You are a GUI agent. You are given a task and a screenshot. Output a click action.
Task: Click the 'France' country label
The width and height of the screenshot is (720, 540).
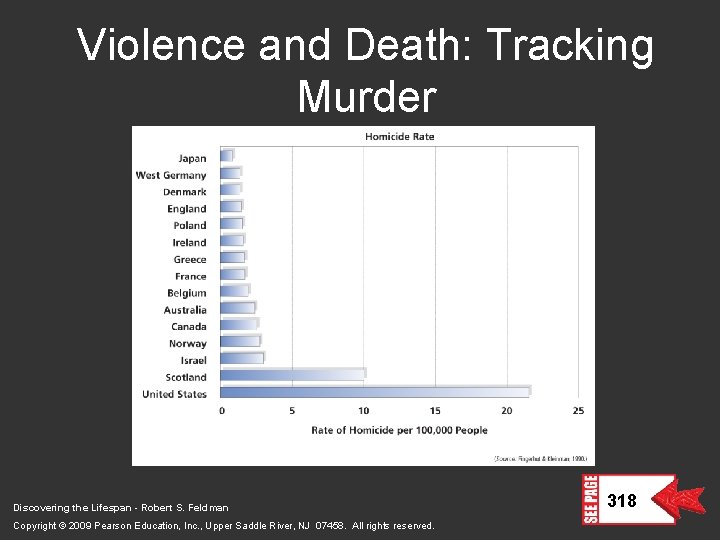(x=191, y=276)
